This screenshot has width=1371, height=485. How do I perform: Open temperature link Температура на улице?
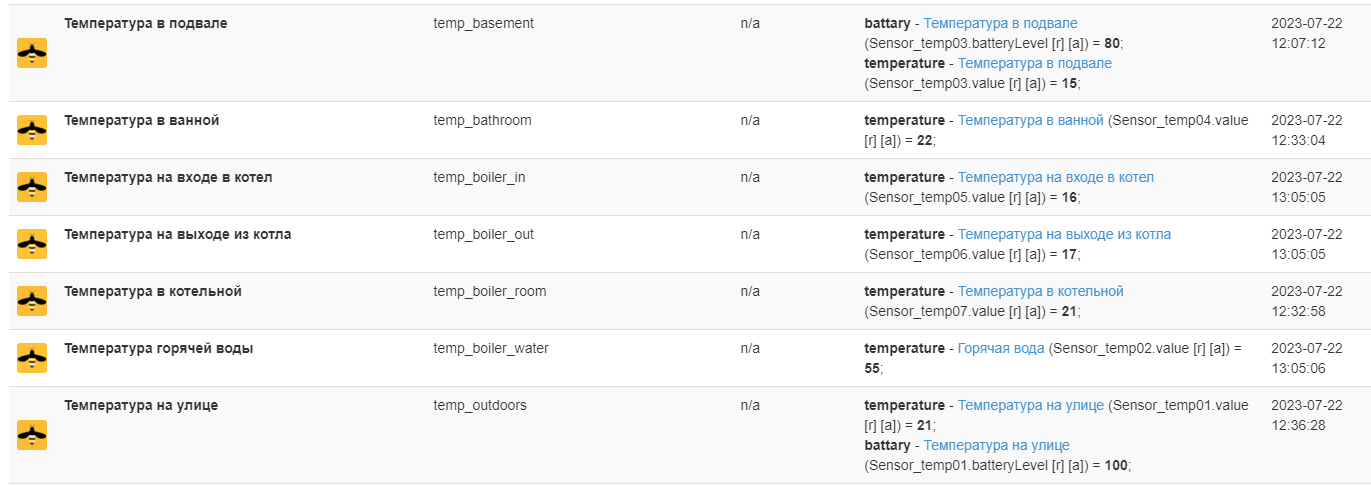point(1030,405)
